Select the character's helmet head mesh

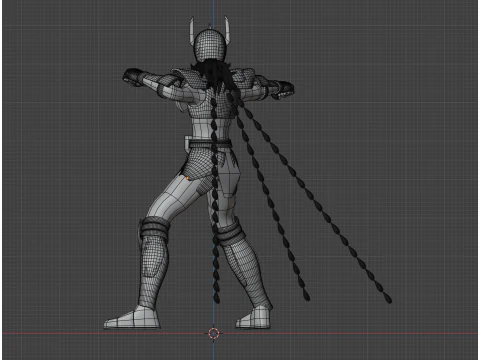click(209, 45)
